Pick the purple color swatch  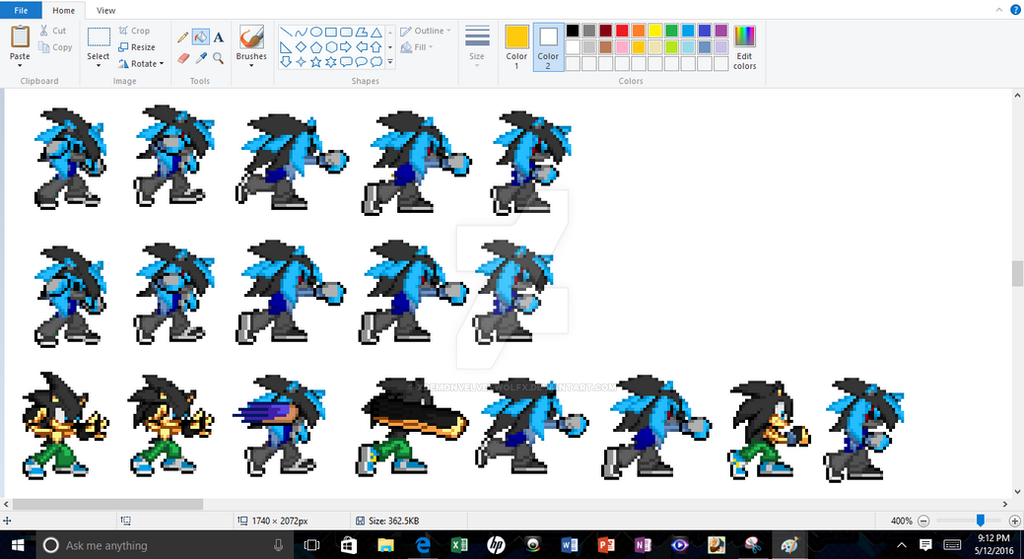(x=721, y=31)
